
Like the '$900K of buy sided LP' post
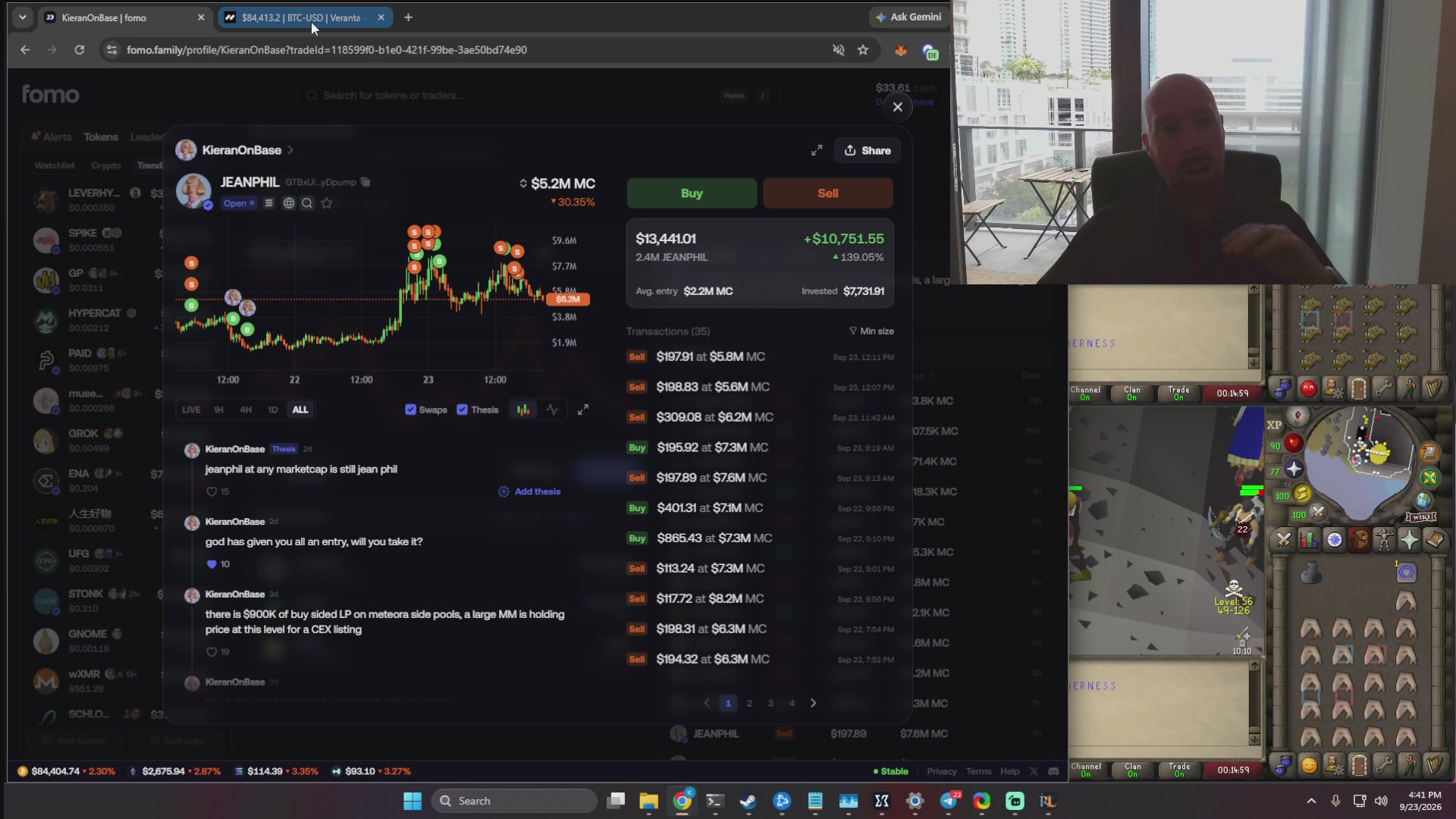[x=212, y=652]
